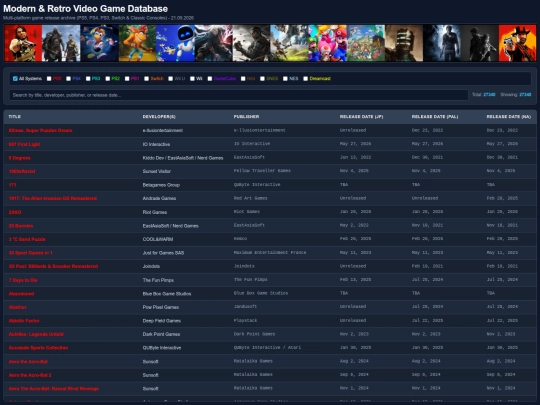Open the 30 Sport Games in 1 link
The width and height of the screenshot is (540, 405).
(30, 253)
